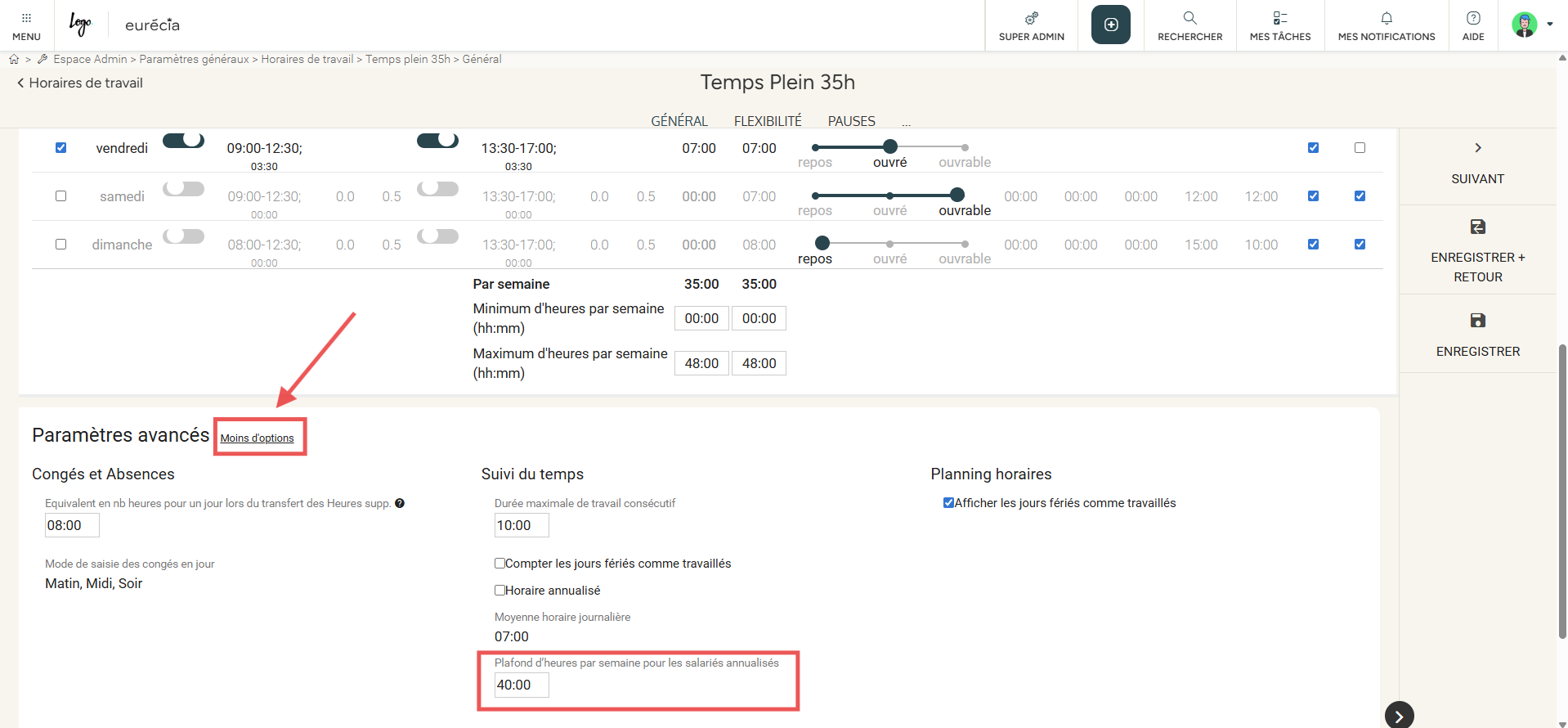Go back to Horaires de travail
The height and width of the screenshot is (728, 1568).
click(x=80, y=83)
